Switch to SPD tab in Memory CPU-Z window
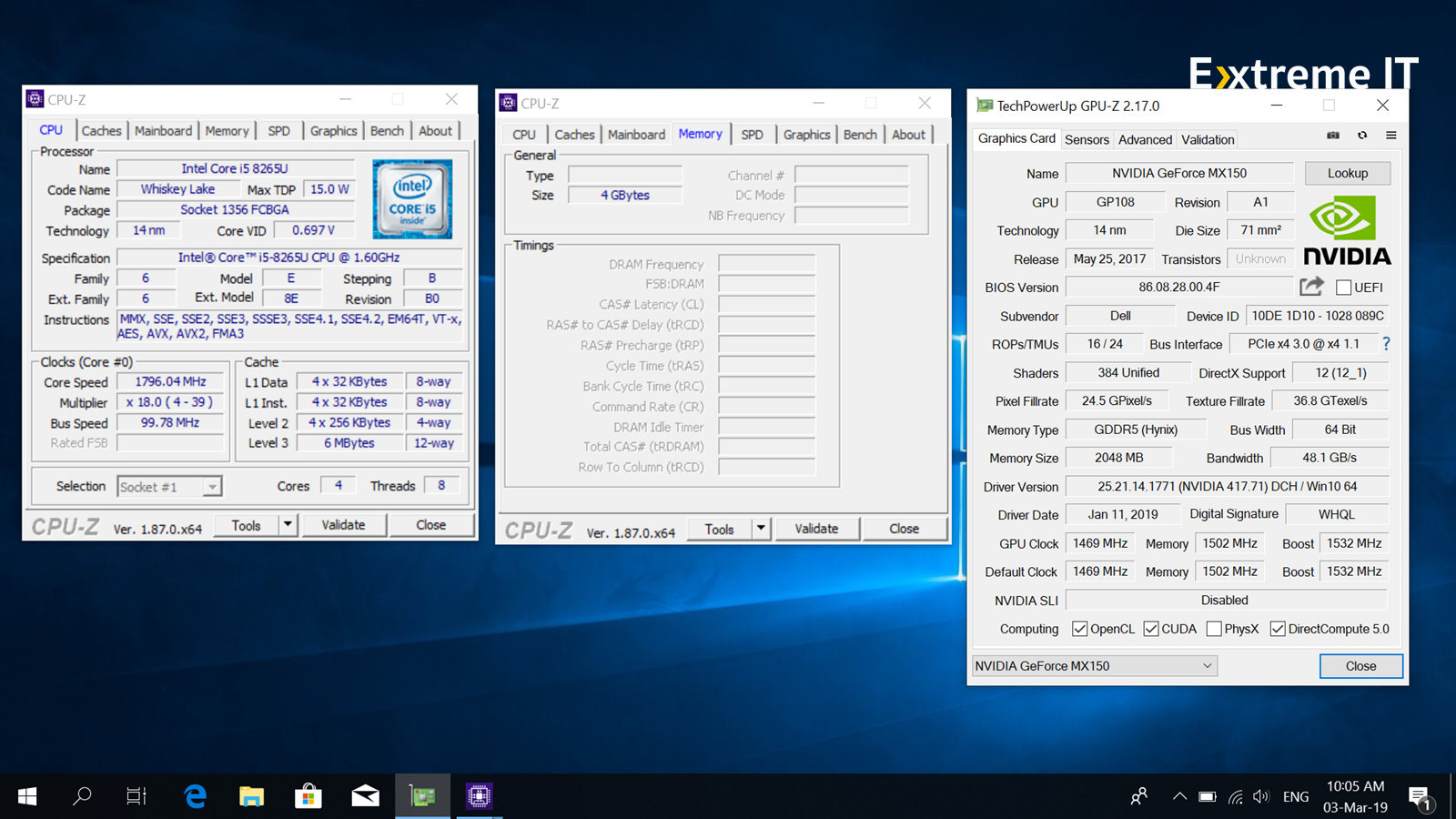 [x=752, y=135]
